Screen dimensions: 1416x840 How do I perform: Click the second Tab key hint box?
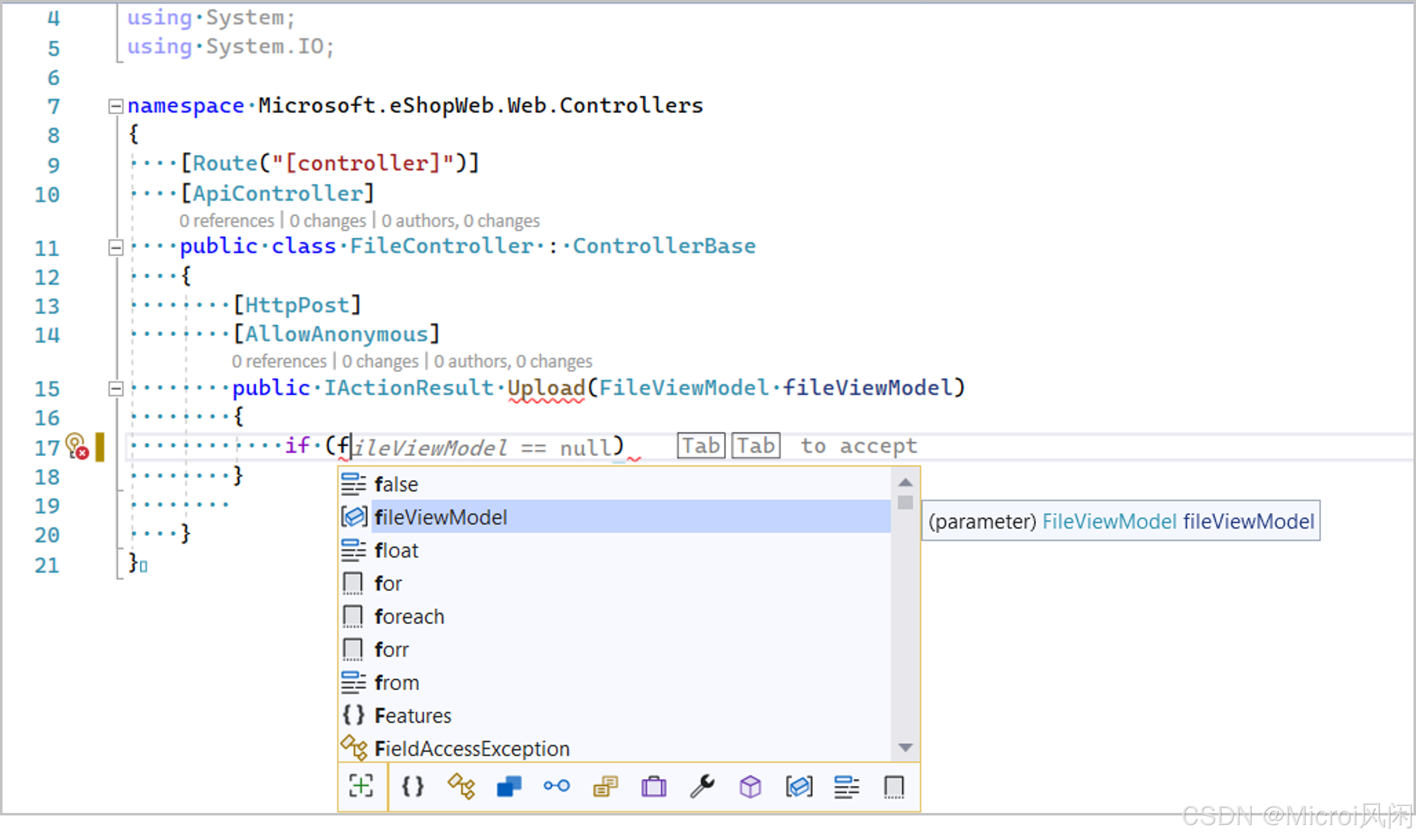[756, 446]
